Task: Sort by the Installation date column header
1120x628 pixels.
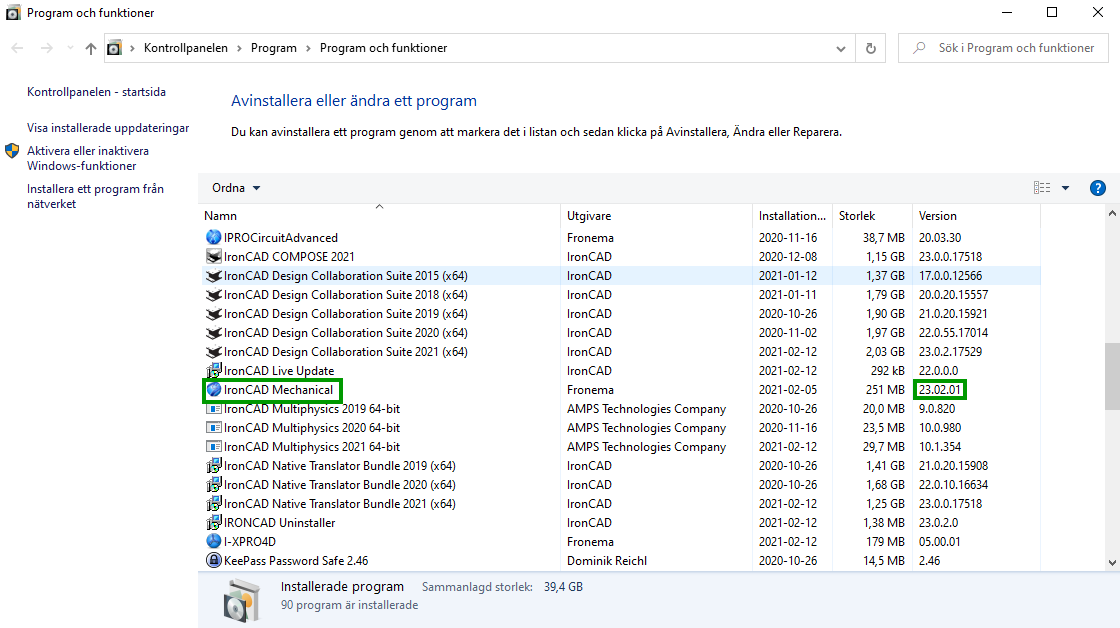Action: (792, 216)
